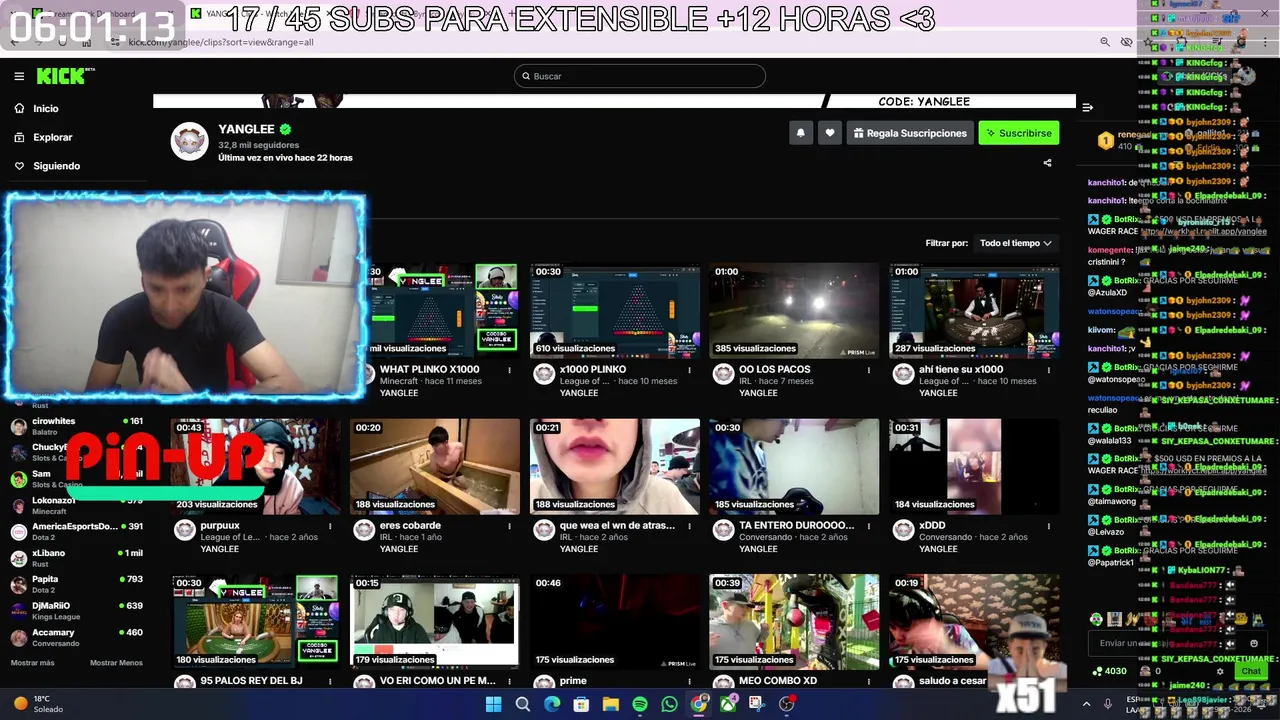Viewport: 1280px width, 720px height.
Task: Play the eres cobarde clip thumbnail
Action: (x=435, y=466)
